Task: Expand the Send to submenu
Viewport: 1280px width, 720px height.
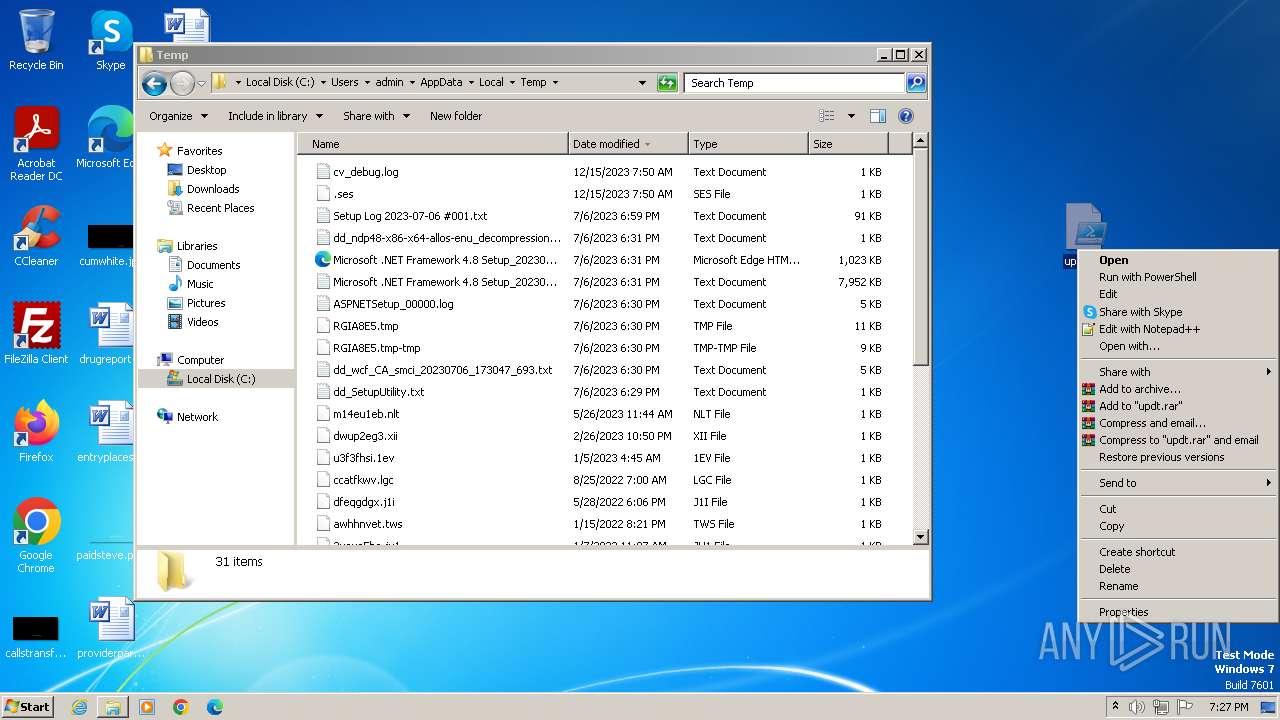Action: click(1178, 483)
